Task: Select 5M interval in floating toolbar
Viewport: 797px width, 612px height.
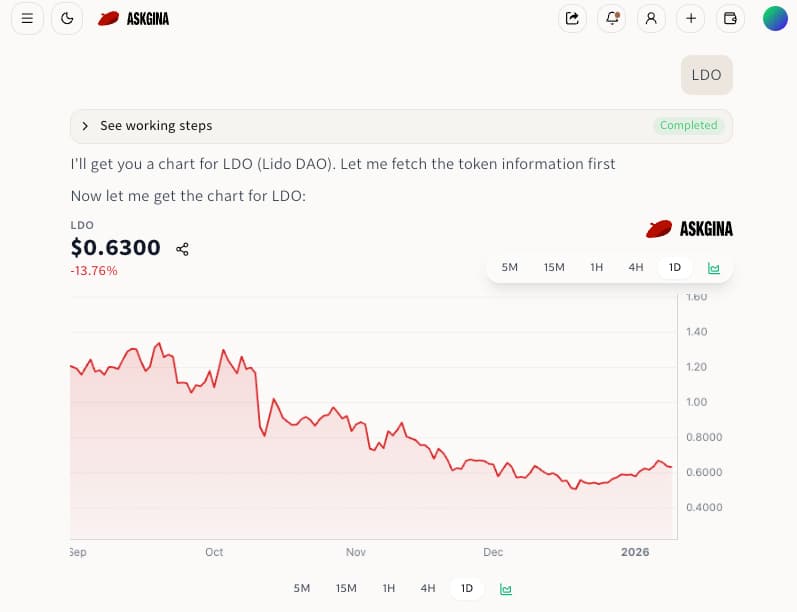Action: (510, 268)
